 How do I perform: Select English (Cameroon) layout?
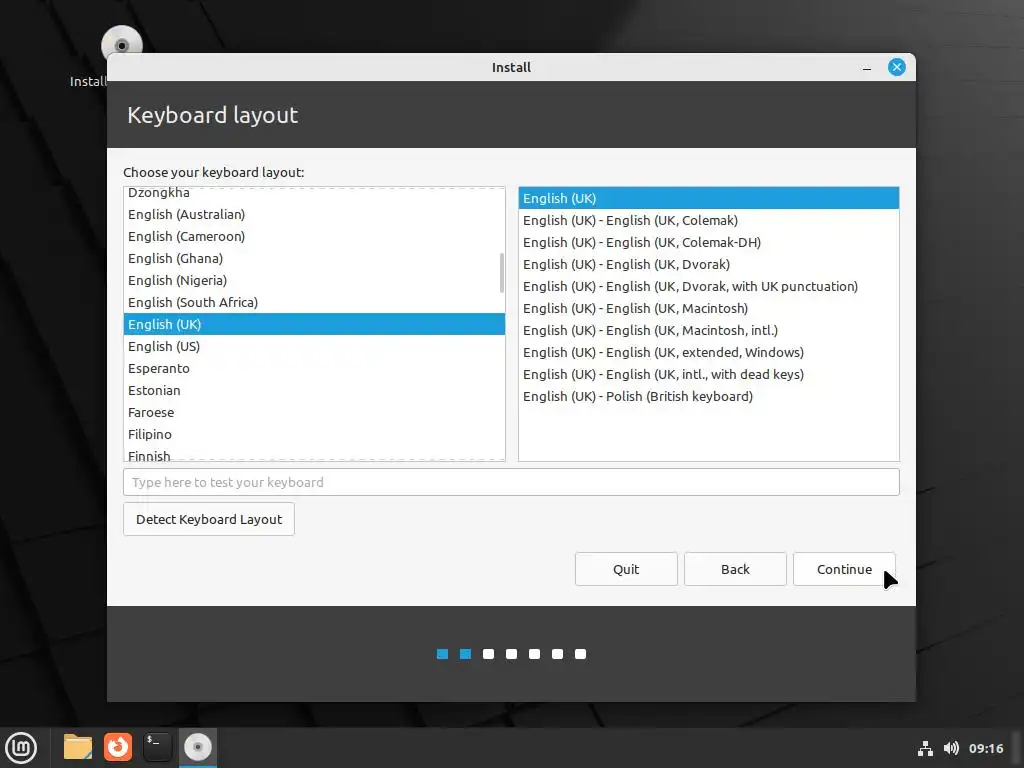coord(314,236)
